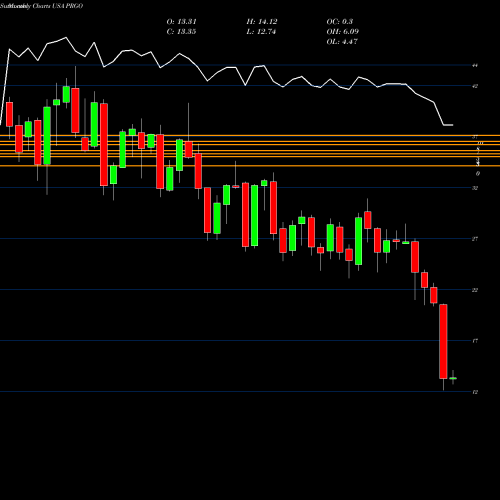Click the 12 price axis label

pyautogui.click(x=475, y=392)
